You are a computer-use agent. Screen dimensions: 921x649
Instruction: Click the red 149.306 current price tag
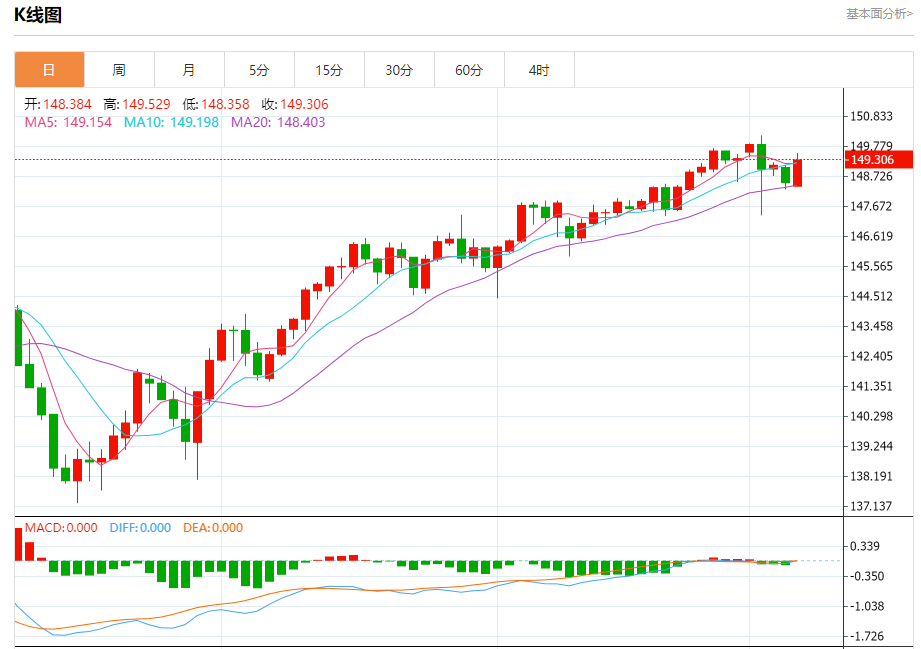(x=879, y=160)
